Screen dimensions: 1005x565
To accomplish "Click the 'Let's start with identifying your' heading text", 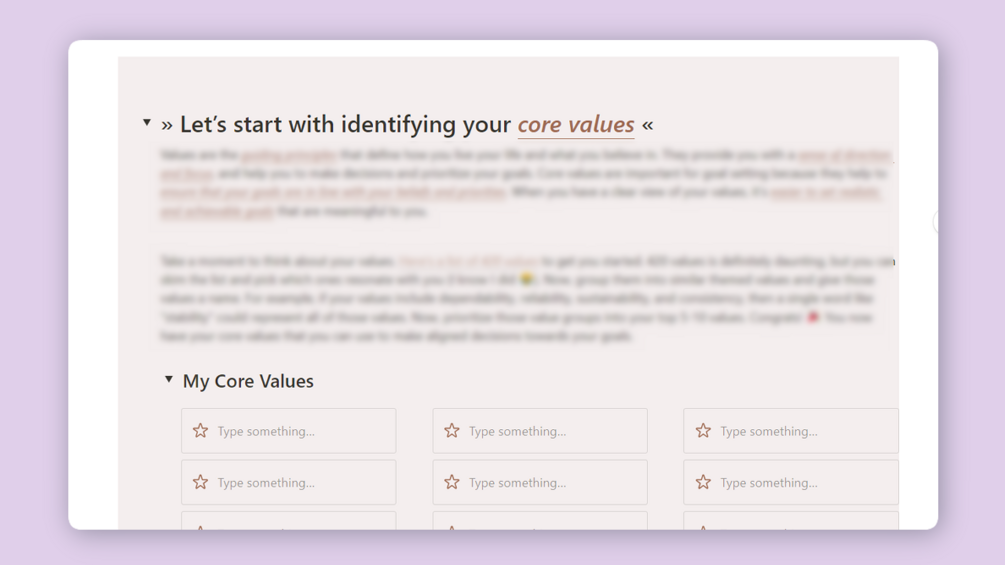I will click(345, 125).
